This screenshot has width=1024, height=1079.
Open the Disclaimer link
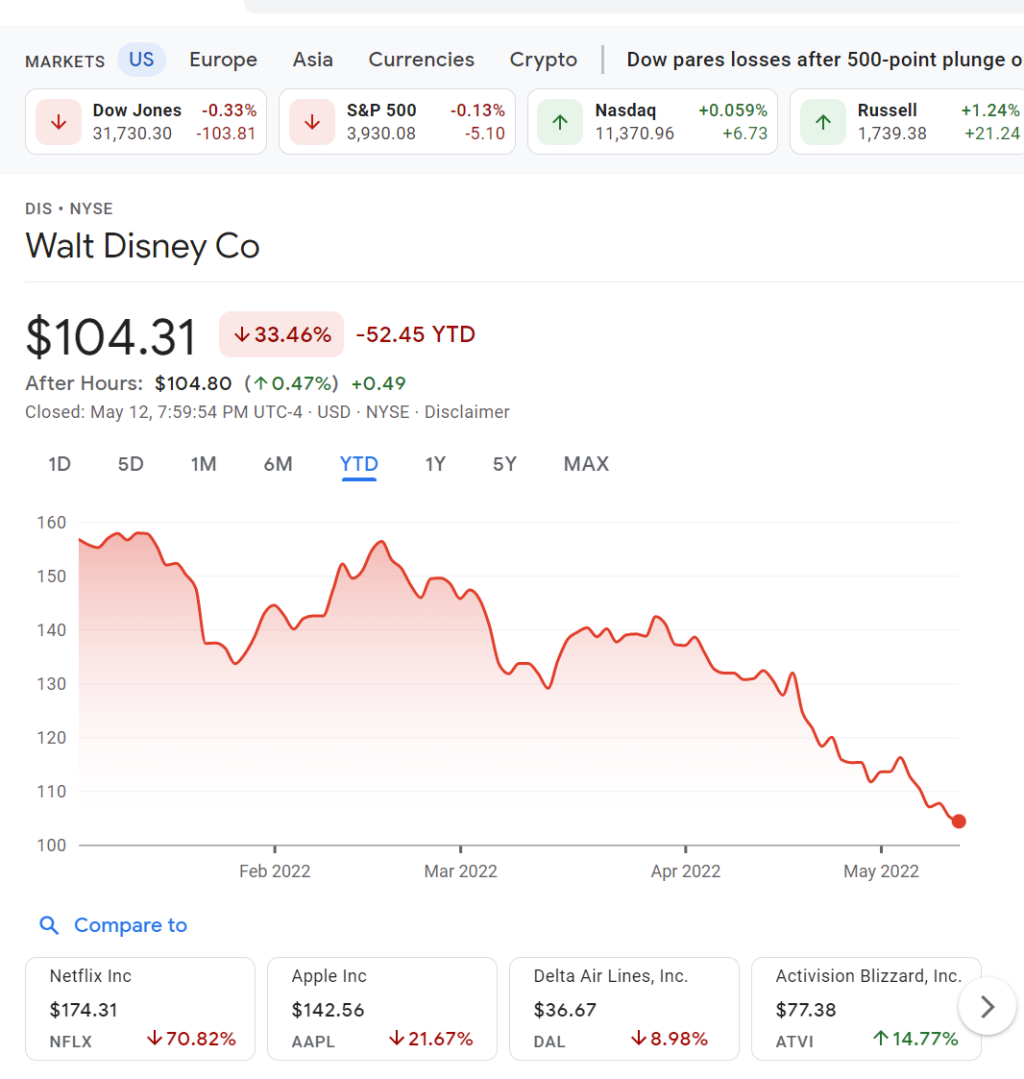(x=467, y=412)
